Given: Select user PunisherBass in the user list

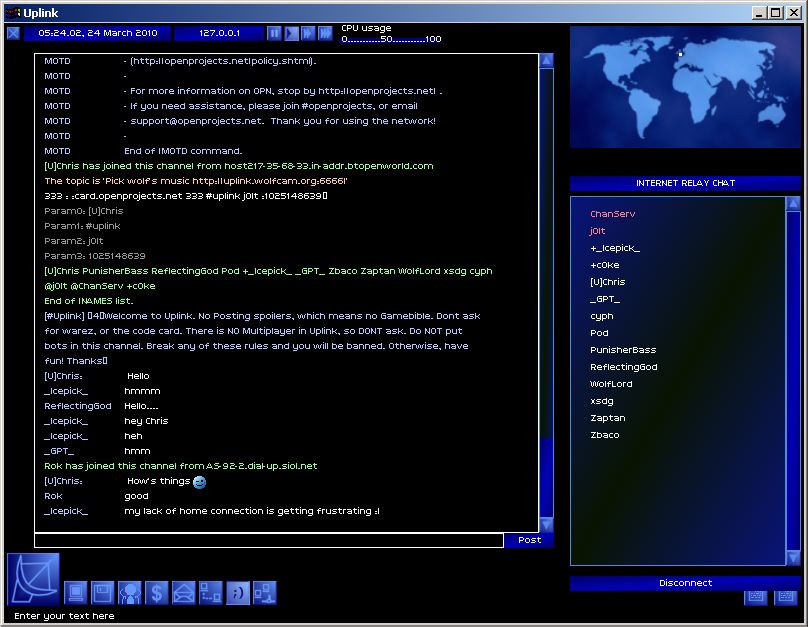Looking at the screenshot, I should click(x=623, y=350).
